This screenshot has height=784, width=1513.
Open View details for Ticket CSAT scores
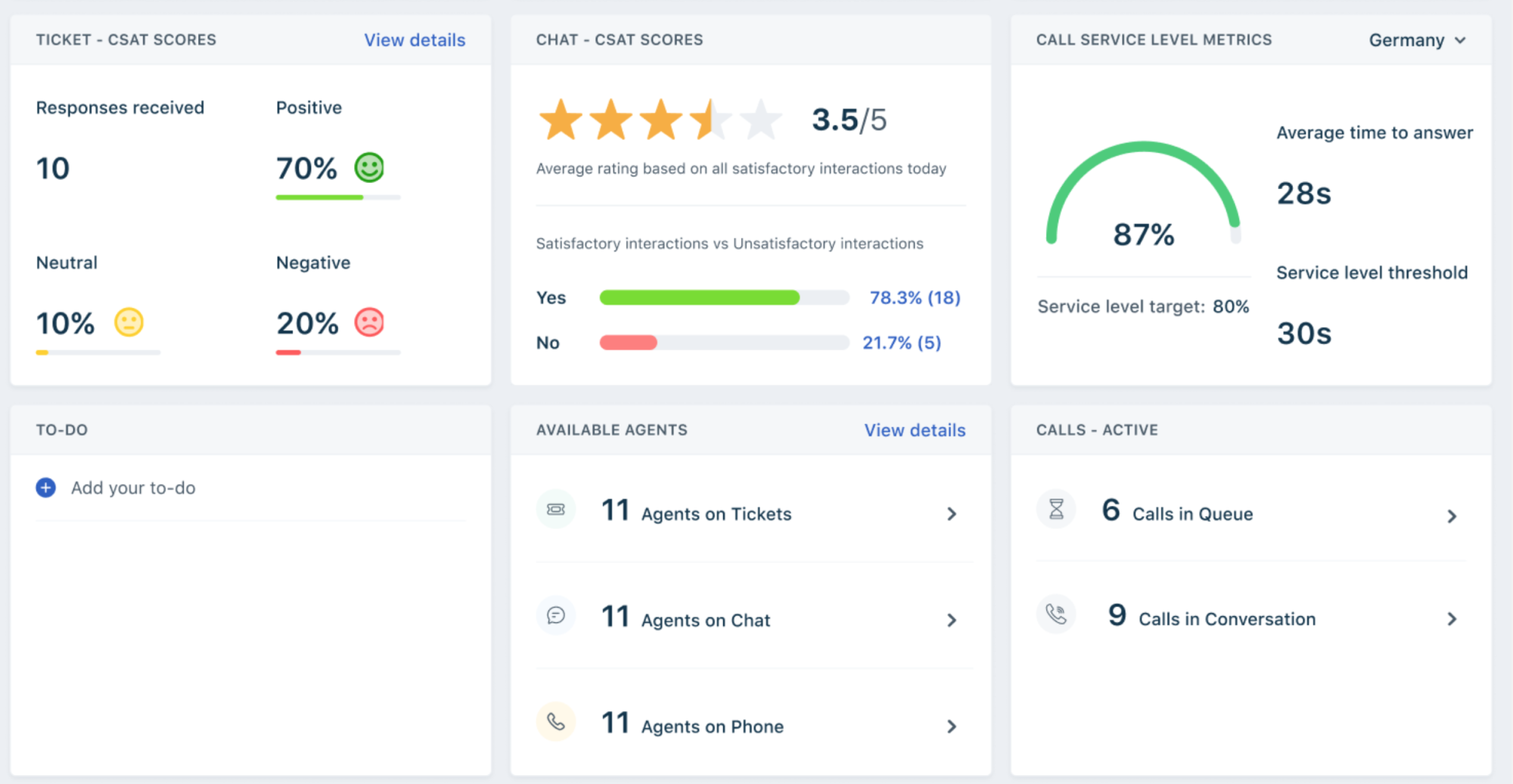click(x=415, y=40)
